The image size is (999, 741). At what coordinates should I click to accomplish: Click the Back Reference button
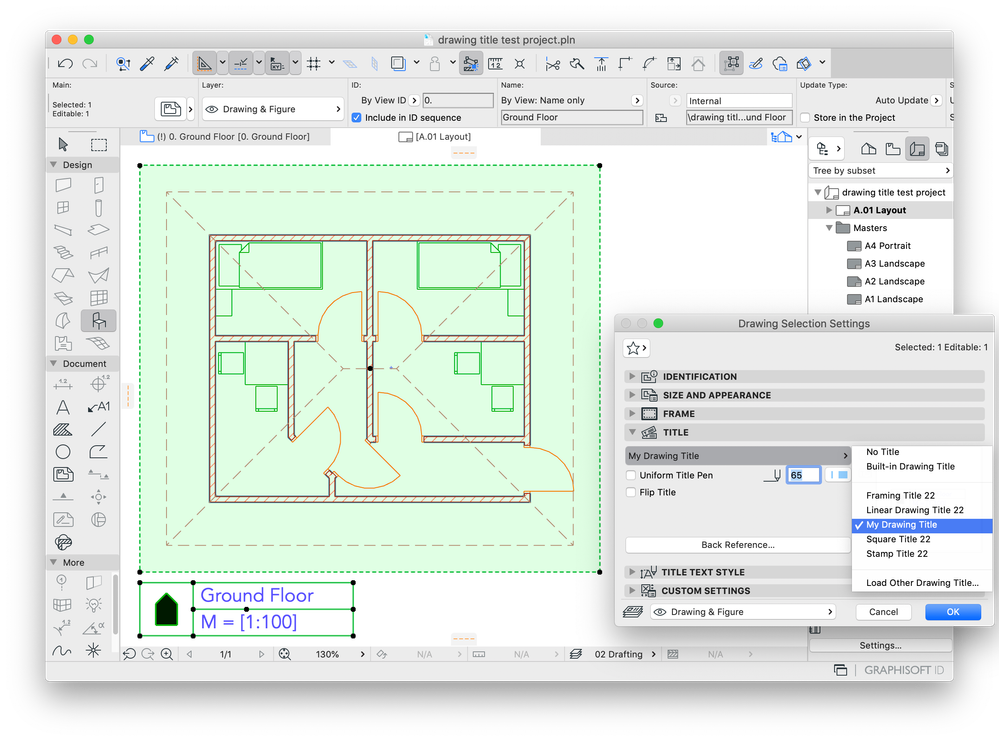[737, 544]
